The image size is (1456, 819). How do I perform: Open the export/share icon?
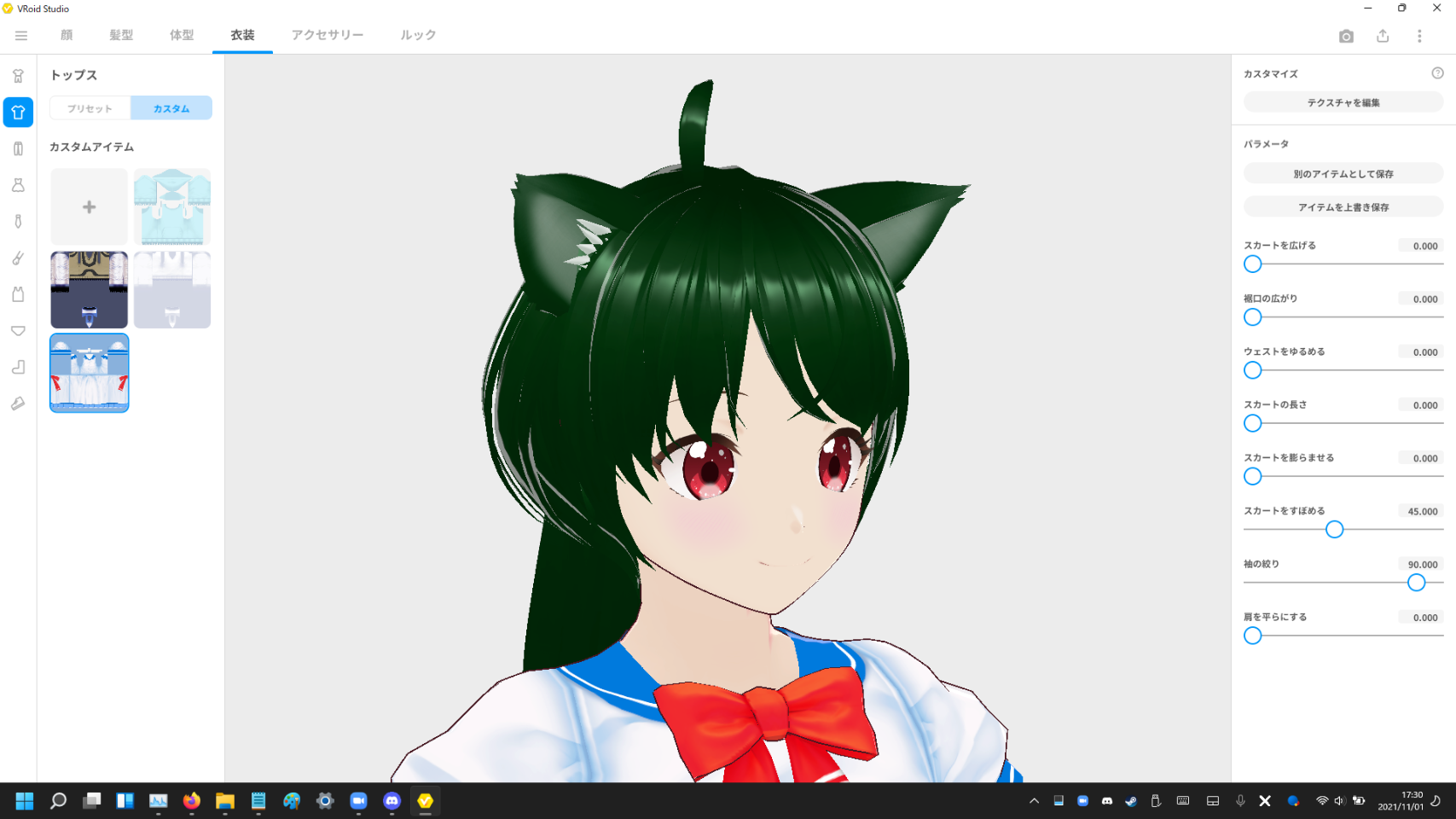click(x=1383, y=36)
